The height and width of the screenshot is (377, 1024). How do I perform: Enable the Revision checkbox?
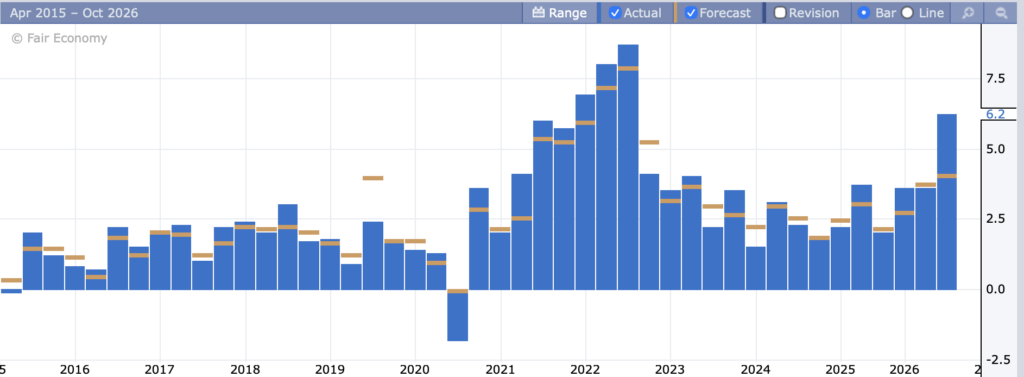(780, 12)
